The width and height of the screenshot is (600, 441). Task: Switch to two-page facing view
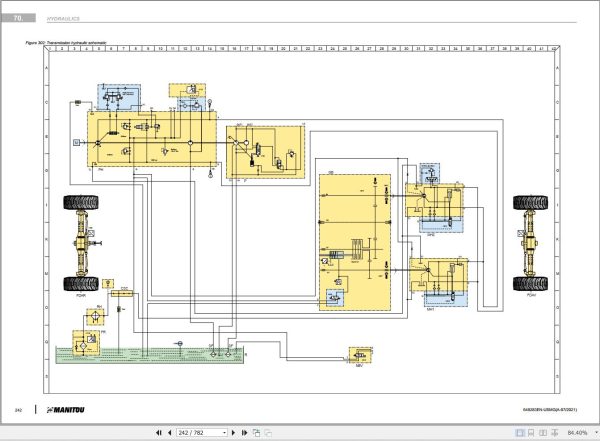(x=543, y=433)
